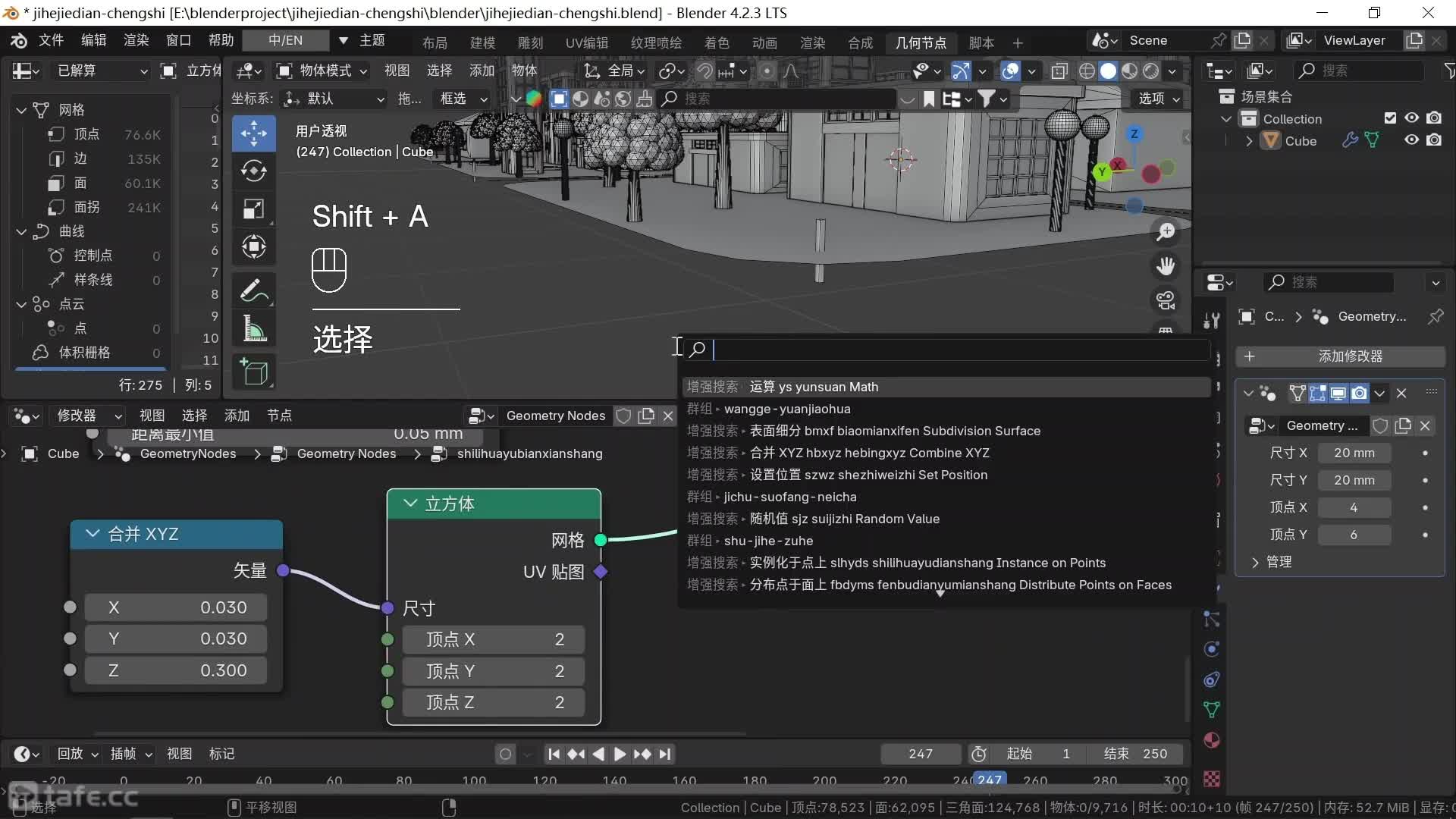1456x819 pixels.
Task: Select the Scale tool icon
Action: (x=253, y=209)
